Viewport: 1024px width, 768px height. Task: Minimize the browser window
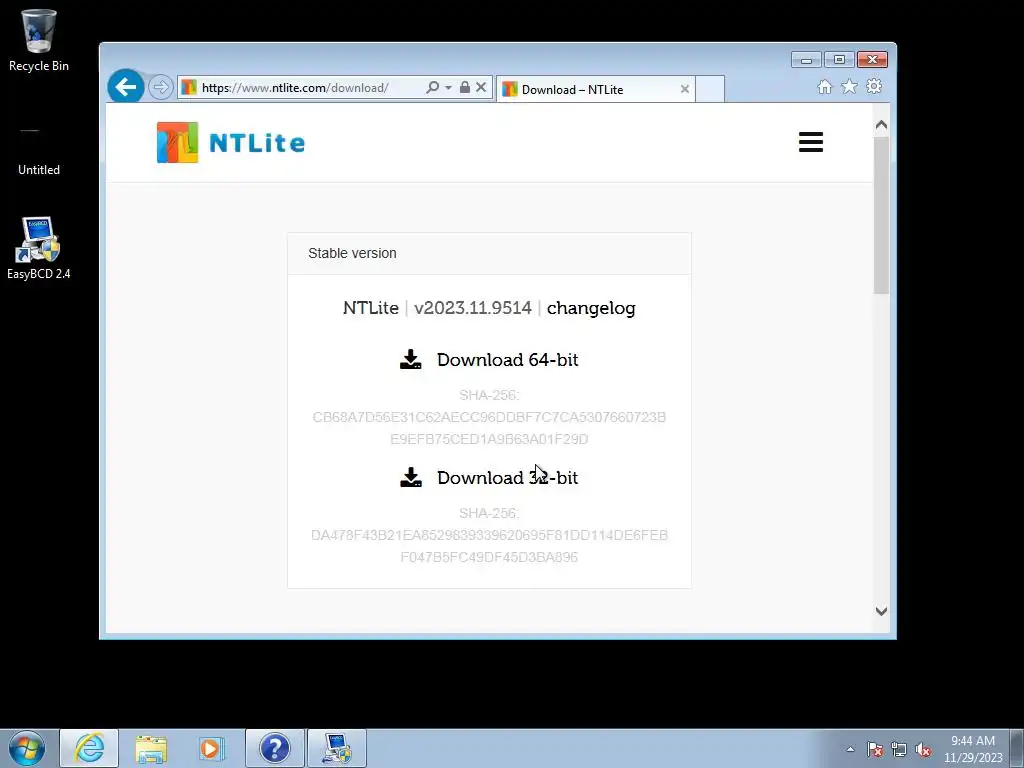click(x=806, y=60)
